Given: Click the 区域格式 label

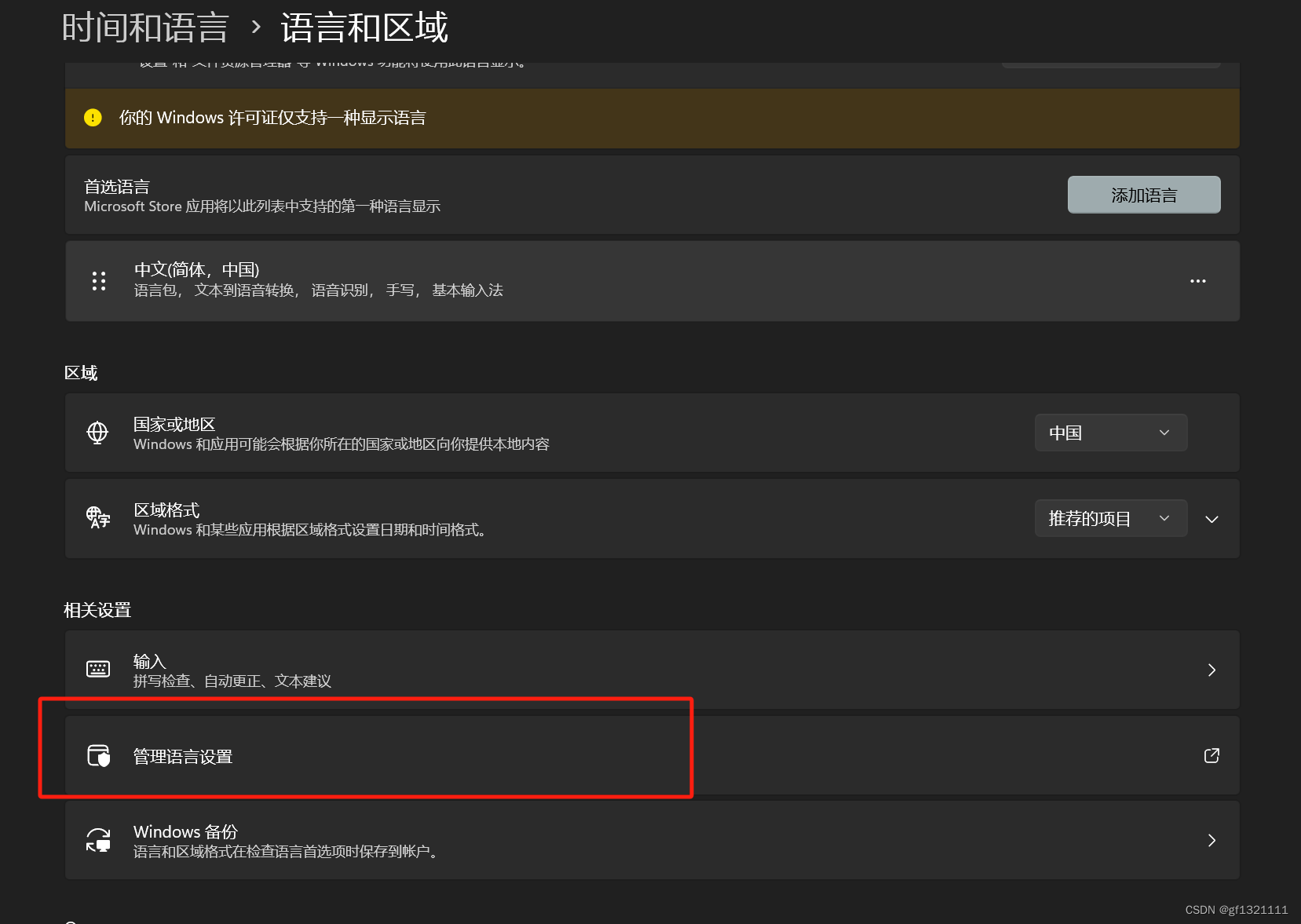Looking at the screenshot, I should pos(166,509).
